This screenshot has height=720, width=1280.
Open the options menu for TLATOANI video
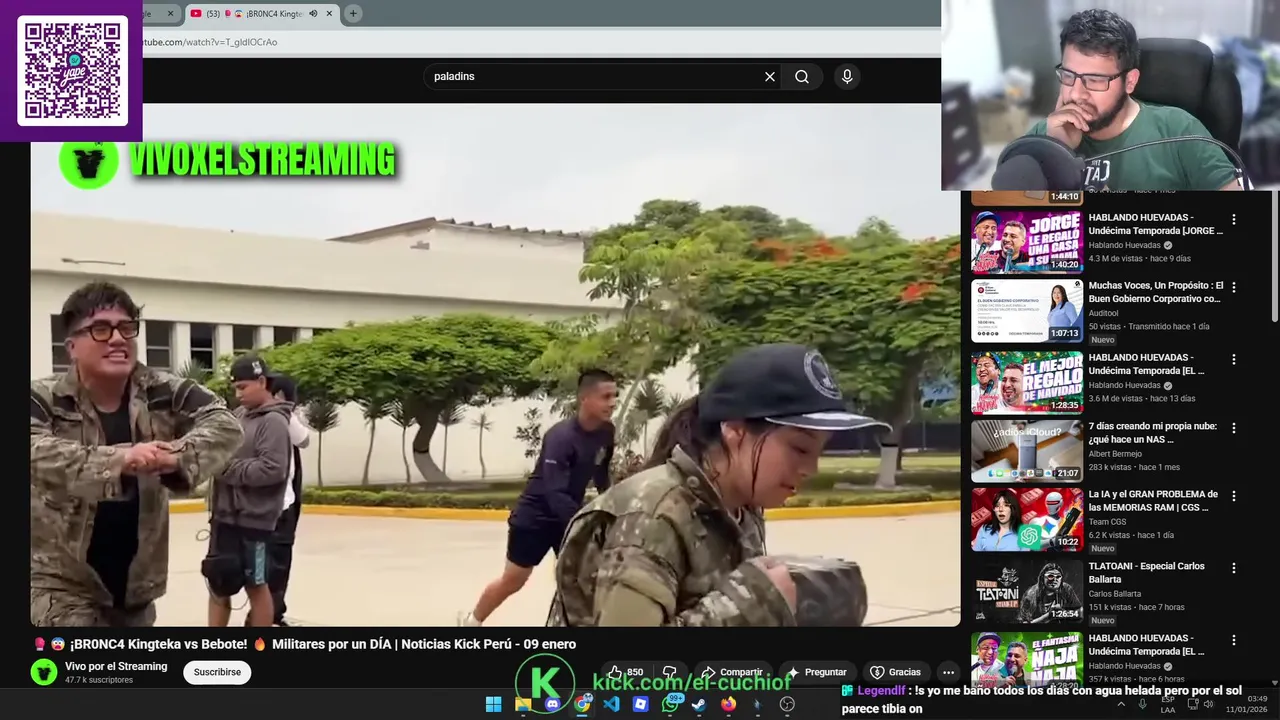point(1233,568)
